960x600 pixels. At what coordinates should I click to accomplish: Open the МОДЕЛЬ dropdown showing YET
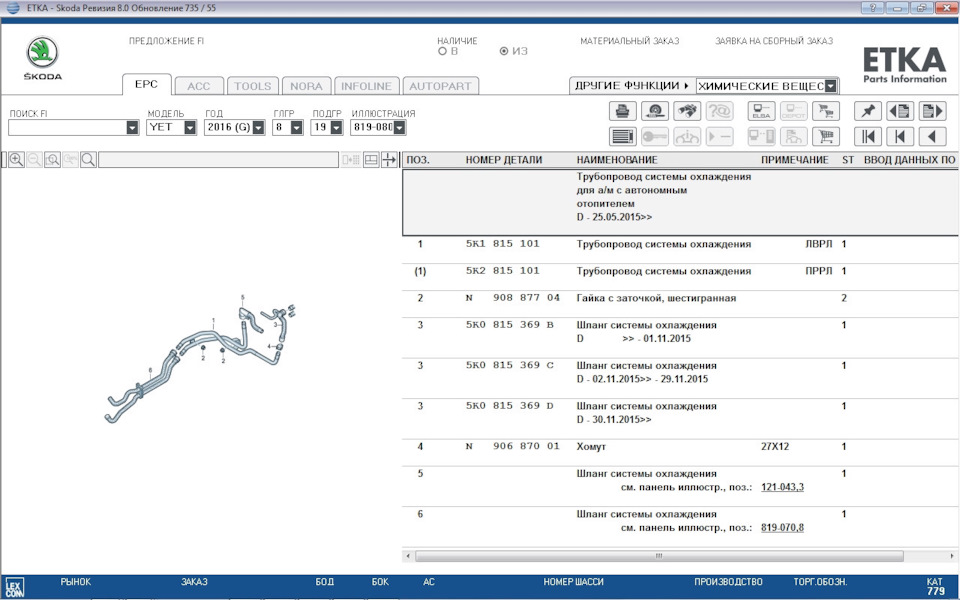point(190,127)
